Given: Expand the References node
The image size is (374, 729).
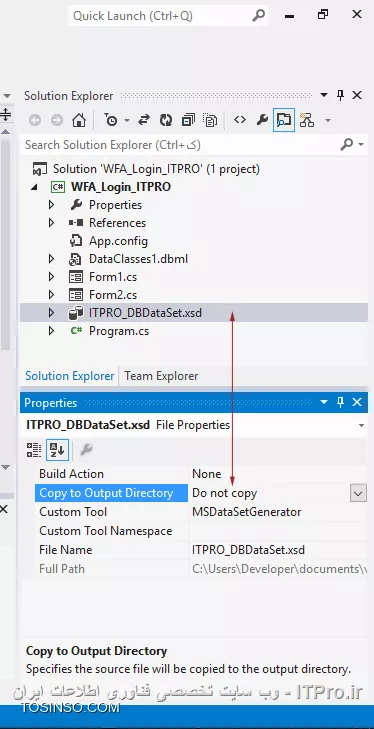Looking at the screenshot, I should [x=51, y=223].
